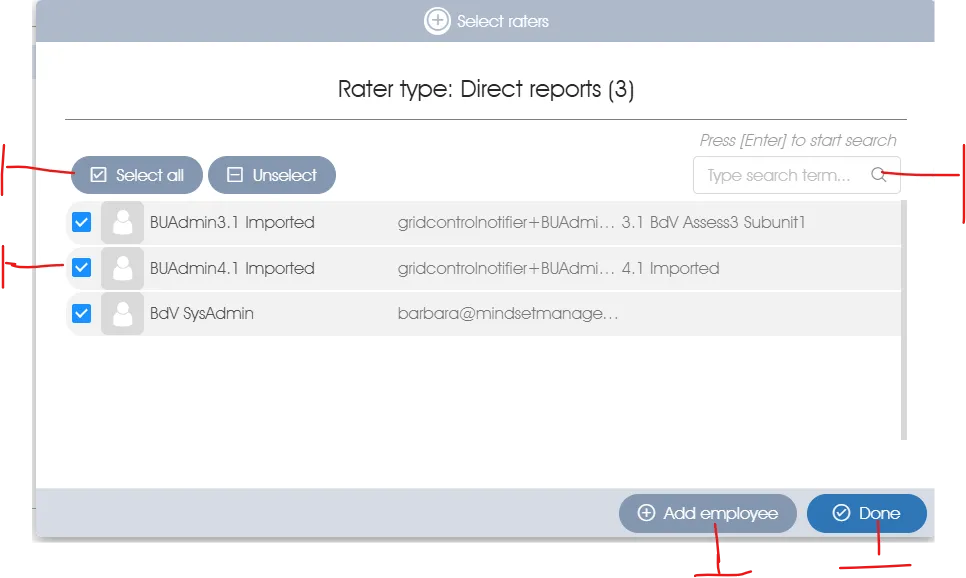The image size is (966, 578).
Task: Click the checkmark icon on Done
Action: coord(841,513)
